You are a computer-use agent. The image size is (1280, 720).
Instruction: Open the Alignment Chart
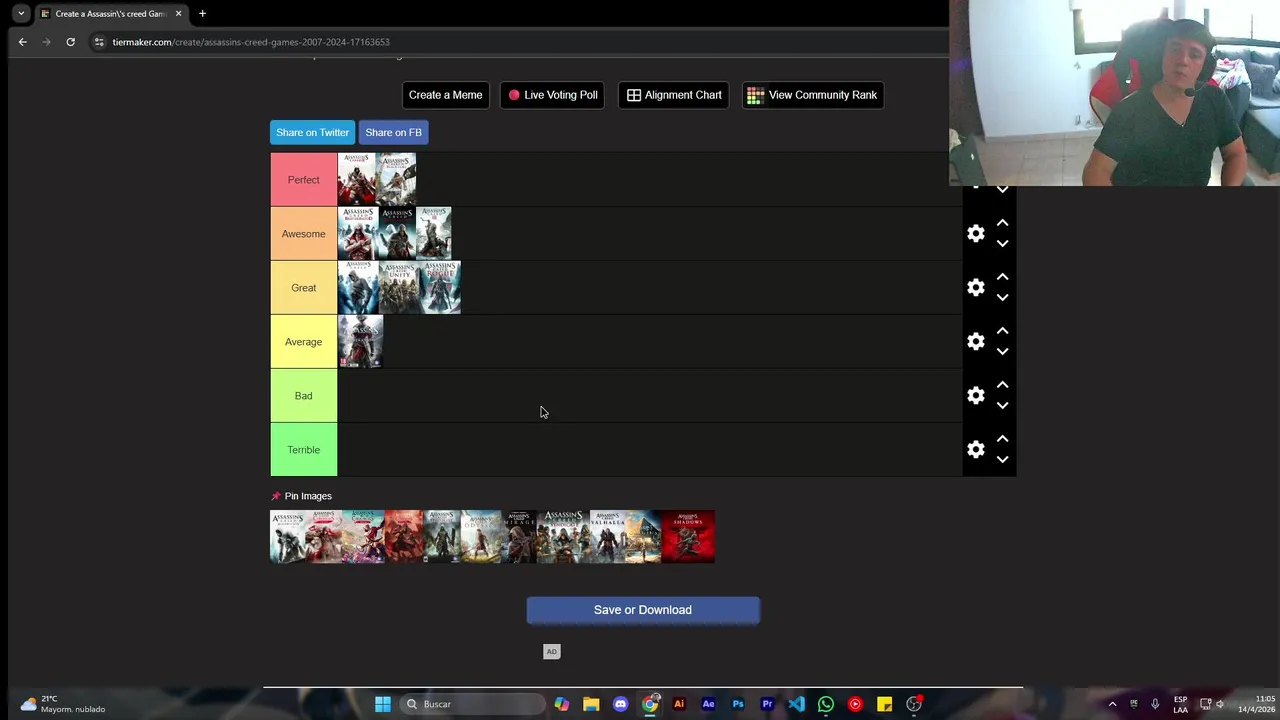[674, 95]
